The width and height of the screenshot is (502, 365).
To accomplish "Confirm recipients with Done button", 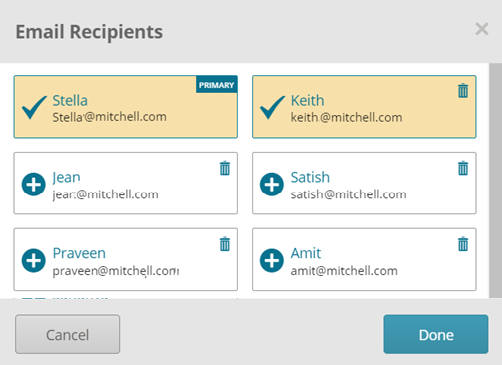I will click(436, 334).
